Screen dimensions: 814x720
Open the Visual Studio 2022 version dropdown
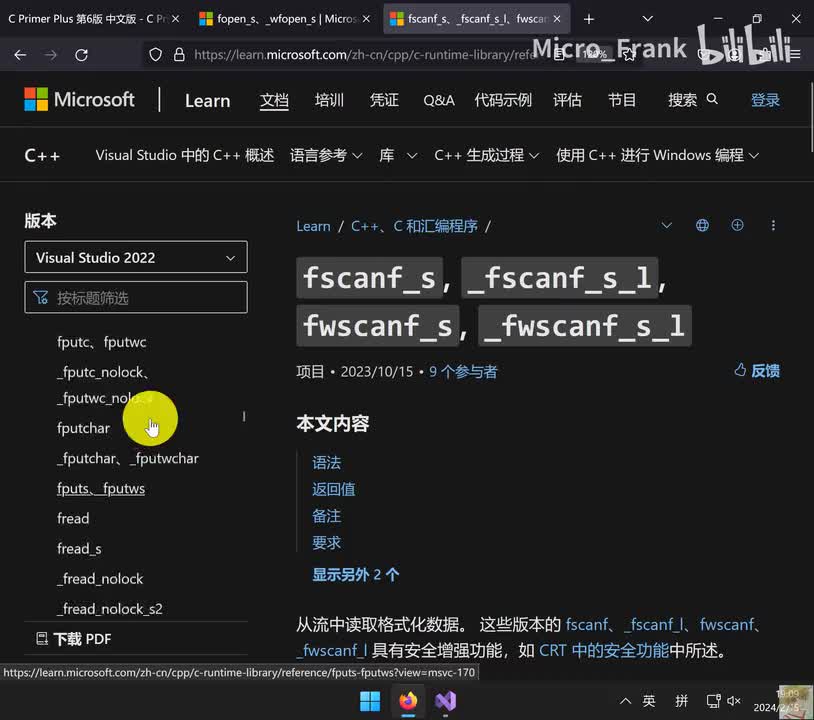pyautogui.click(x=136, y=257)
